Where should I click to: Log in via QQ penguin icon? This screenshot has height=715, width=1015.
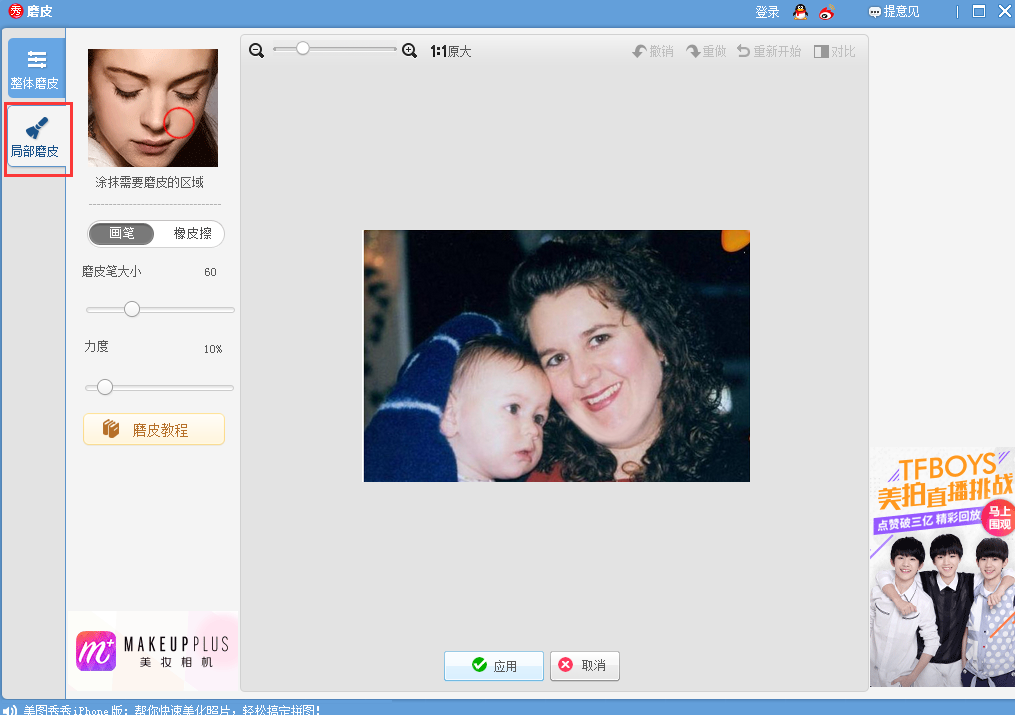(801, 12)
